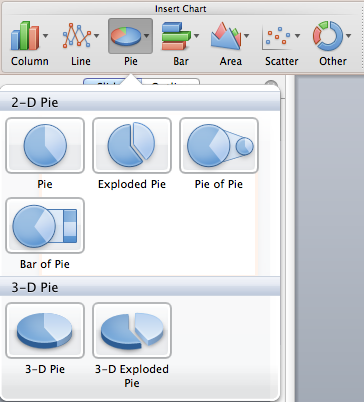Pick the Bar of Pie chart thumbnail
Viewport: 364px width, 402px height.
coord(45,225)
